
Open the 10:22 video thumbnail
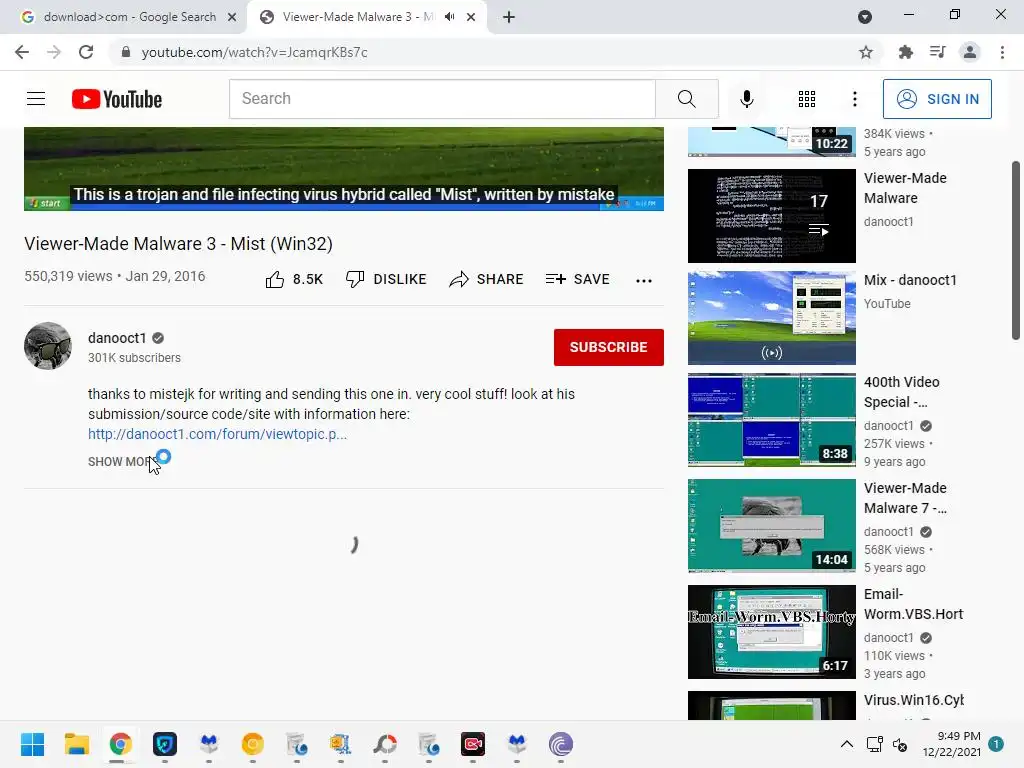click(771, 142)
